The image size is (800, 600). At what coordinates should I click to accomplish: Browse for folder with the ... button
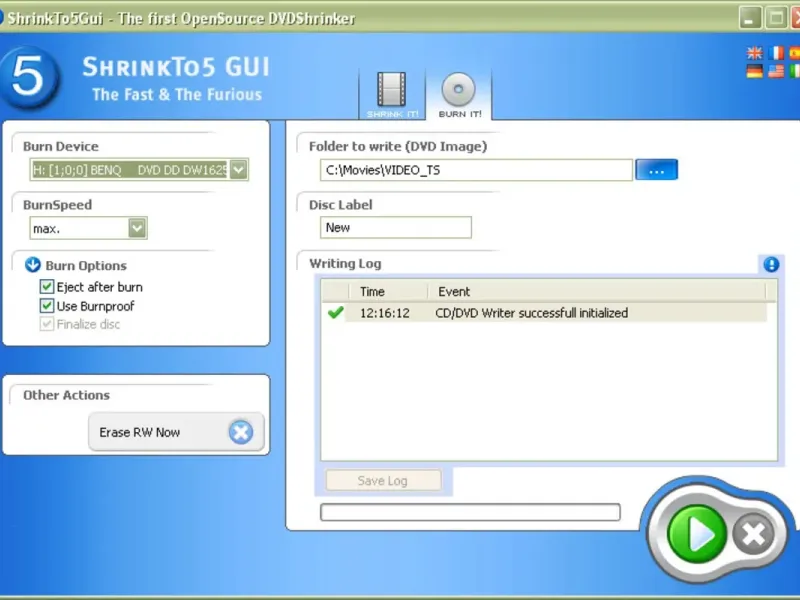(656, 170)
